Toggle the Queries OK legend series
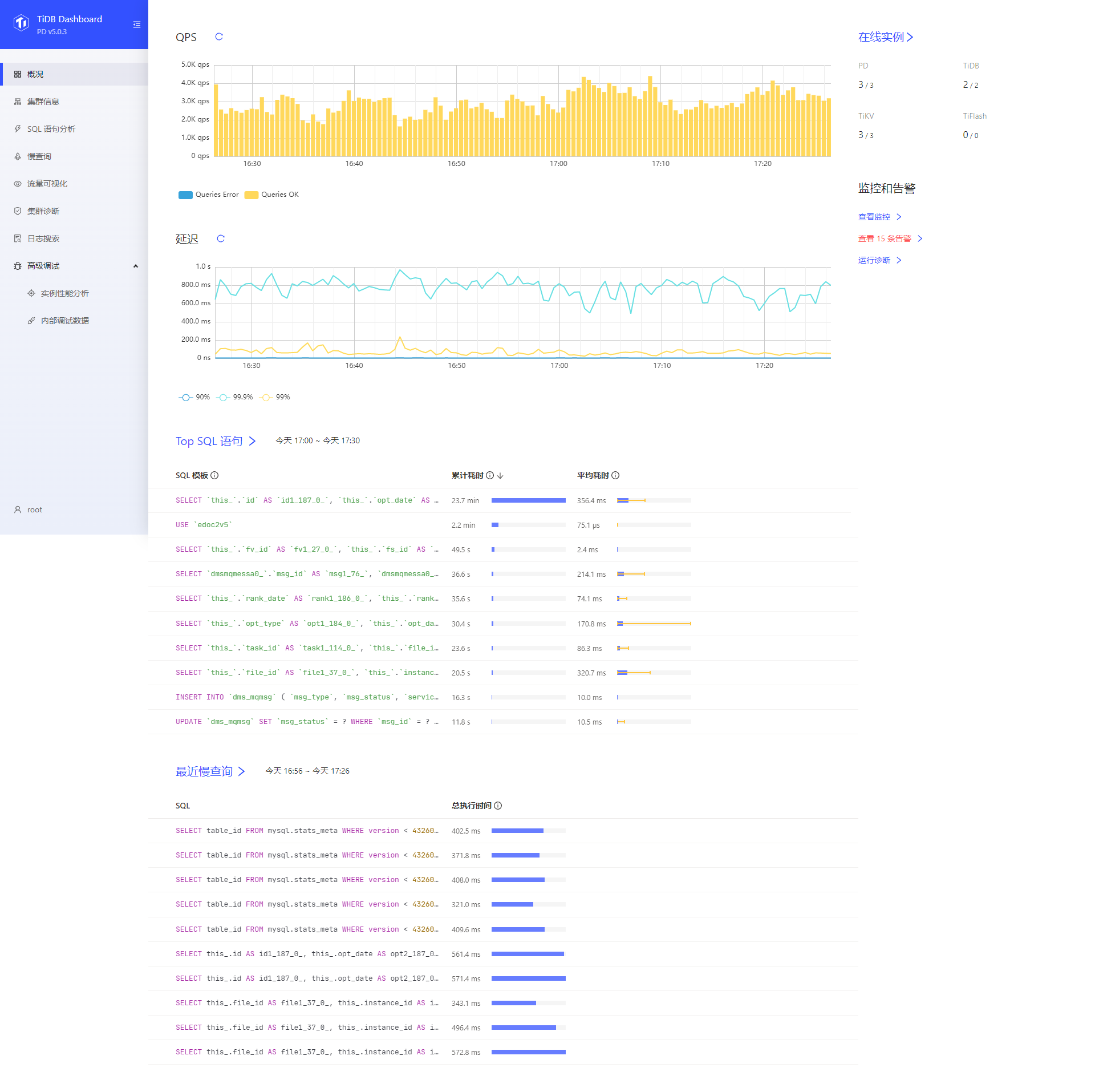 [x=272, y=195]
